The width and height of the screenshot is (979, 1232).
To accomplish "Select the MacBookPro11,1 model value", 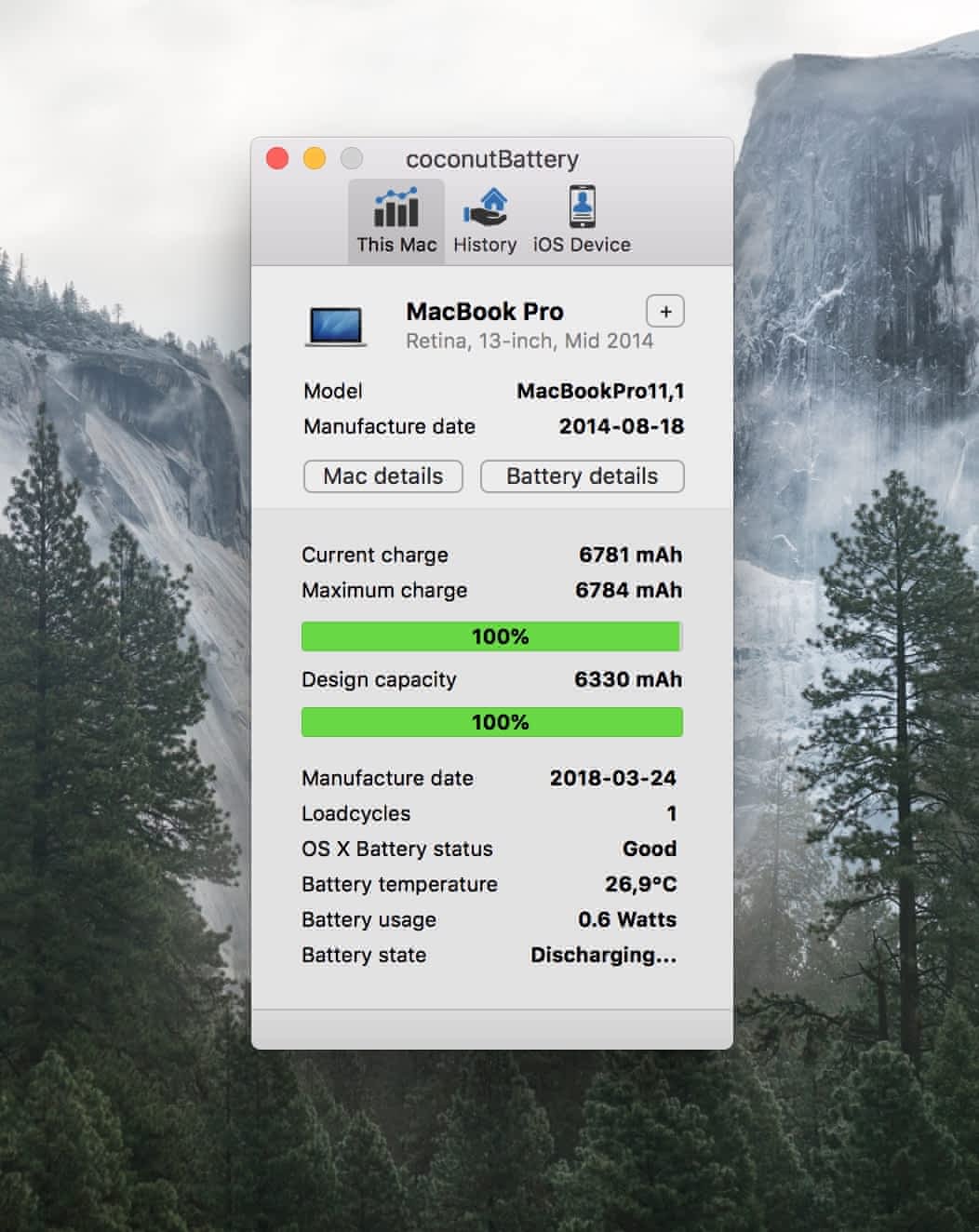I will pos(600,391).
